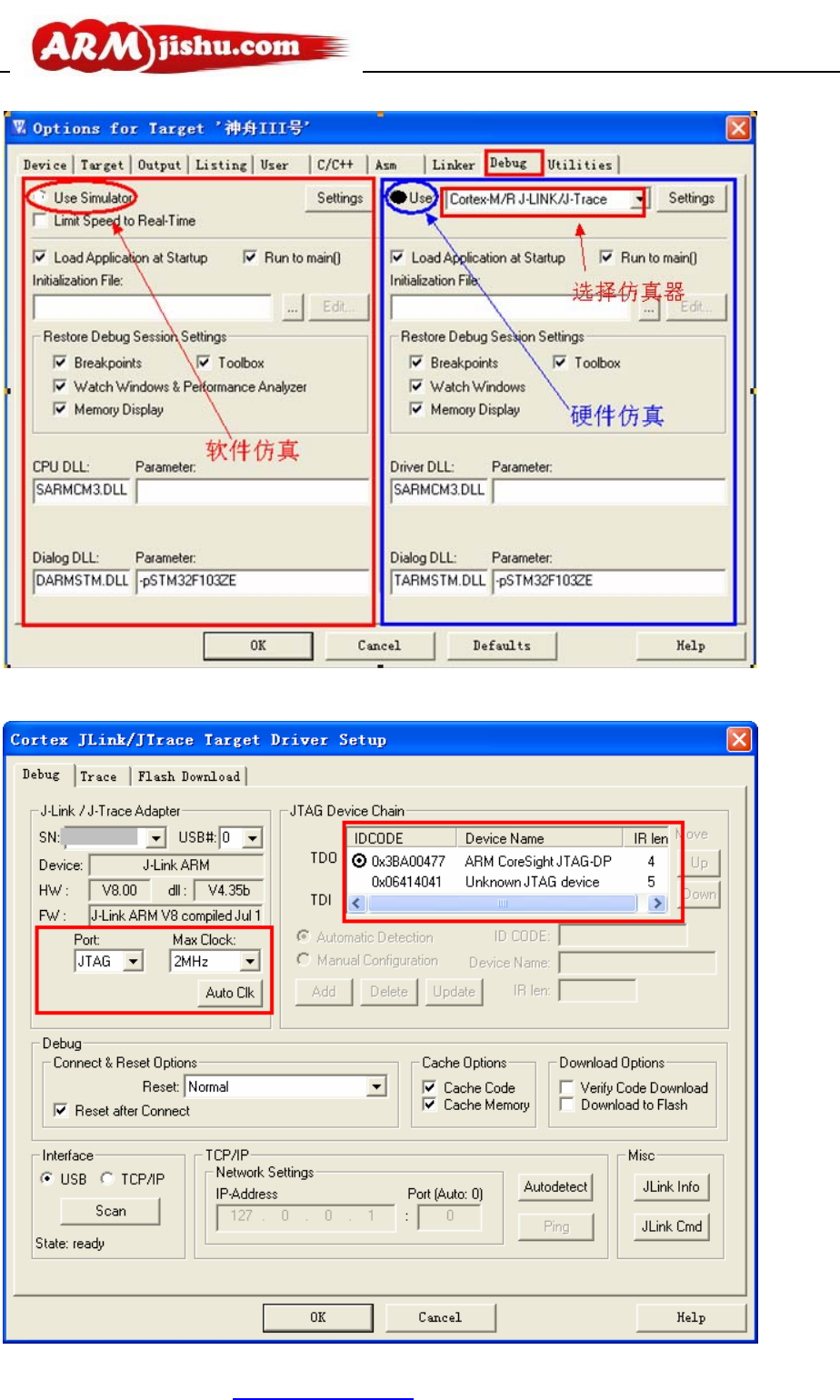Enable Verify Code Download

566,1087
